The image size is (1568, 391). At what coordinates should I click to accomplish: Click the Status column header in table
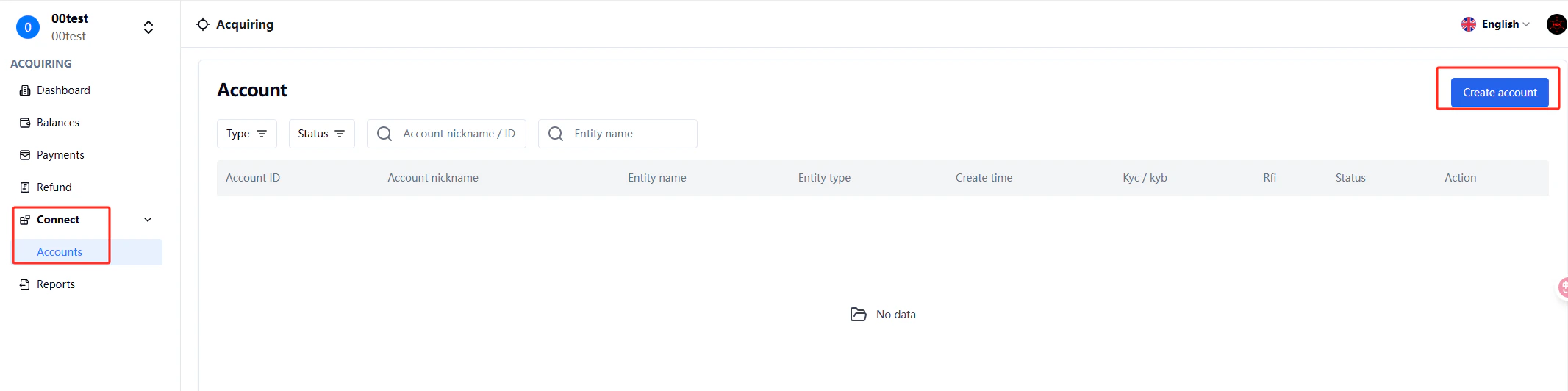tap(1350, 178)
